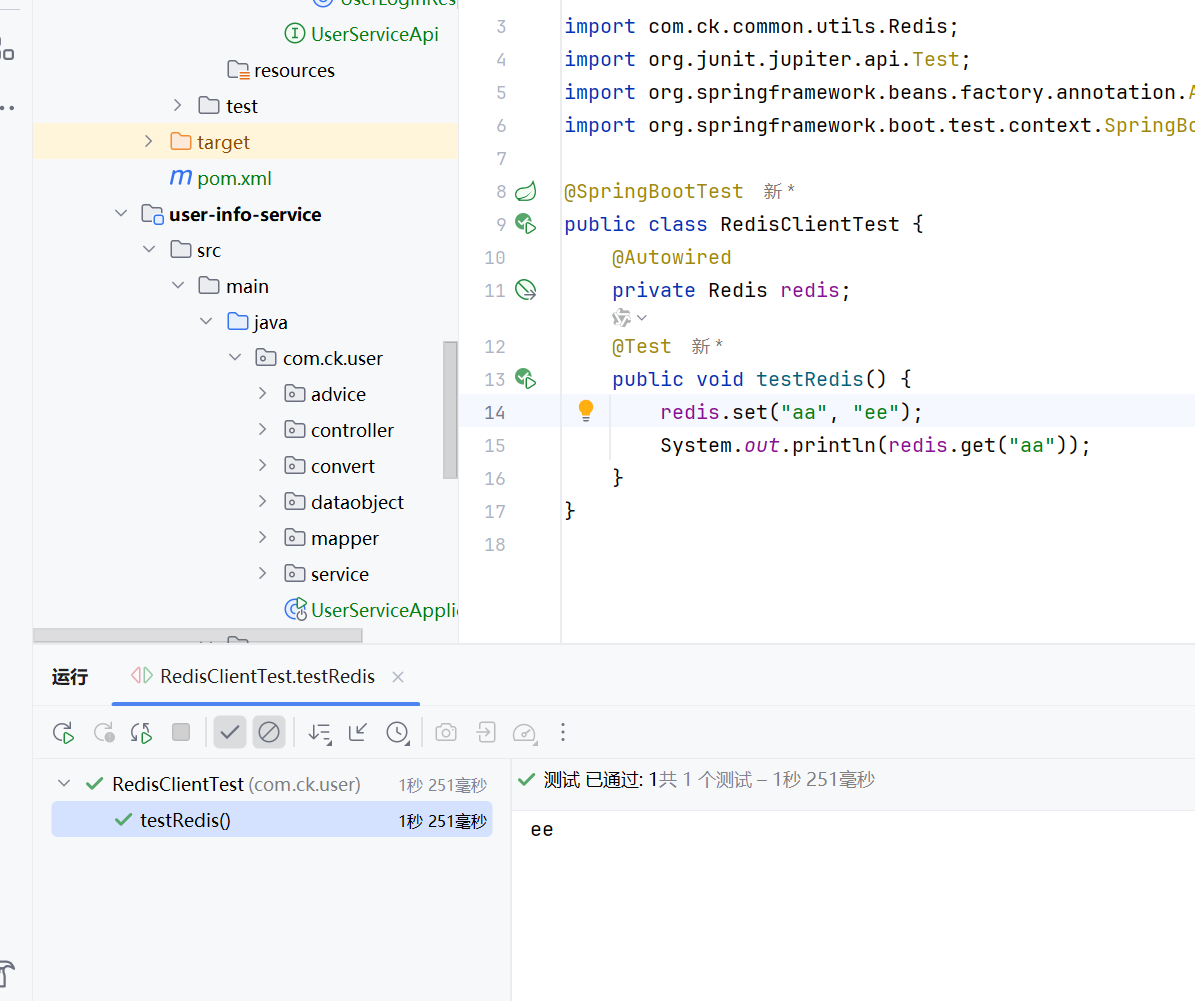This screenshot has width=1195, height=1001.
Task: Run testRedis method from gutter icon
Action: [525, 379]
